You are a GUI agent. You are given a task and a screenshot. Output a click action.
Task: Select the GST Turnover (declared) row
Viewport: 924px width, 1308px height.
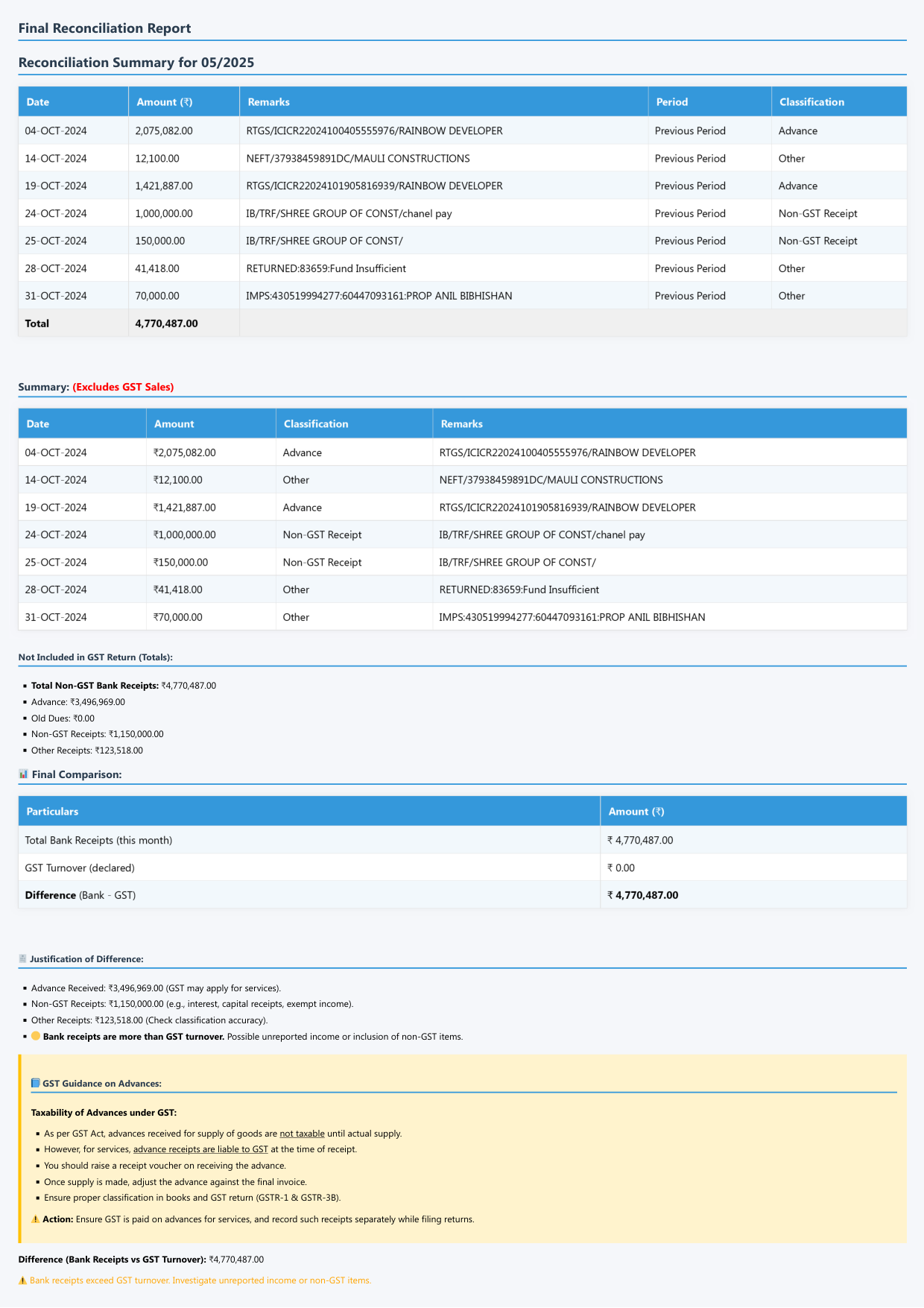coord(80,868)
